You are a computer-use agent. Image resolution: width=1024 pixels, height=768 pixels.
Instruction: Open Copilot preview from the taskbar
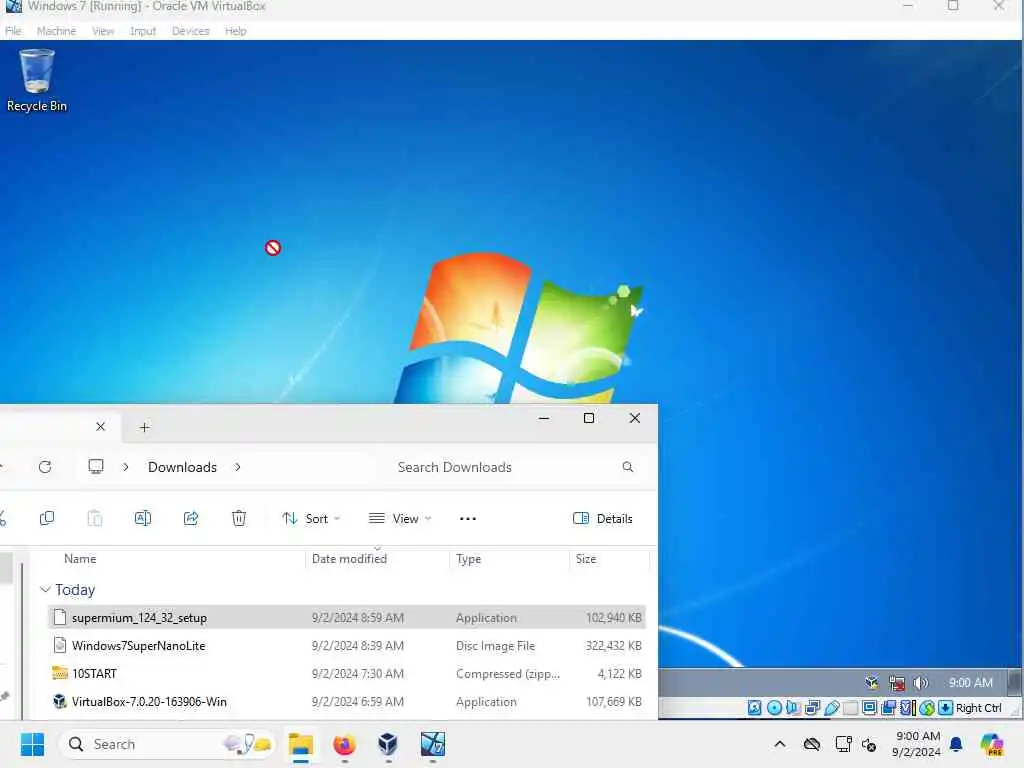[x=992, y=744]
